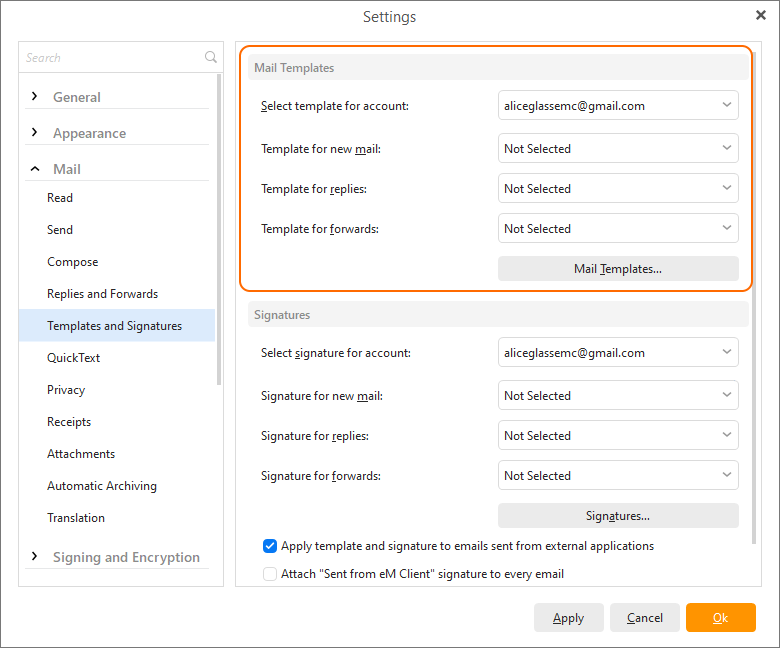The width and height of the screenshot is (780, 648).
Task: Click the Signatures... button
Action: [618, 516]
